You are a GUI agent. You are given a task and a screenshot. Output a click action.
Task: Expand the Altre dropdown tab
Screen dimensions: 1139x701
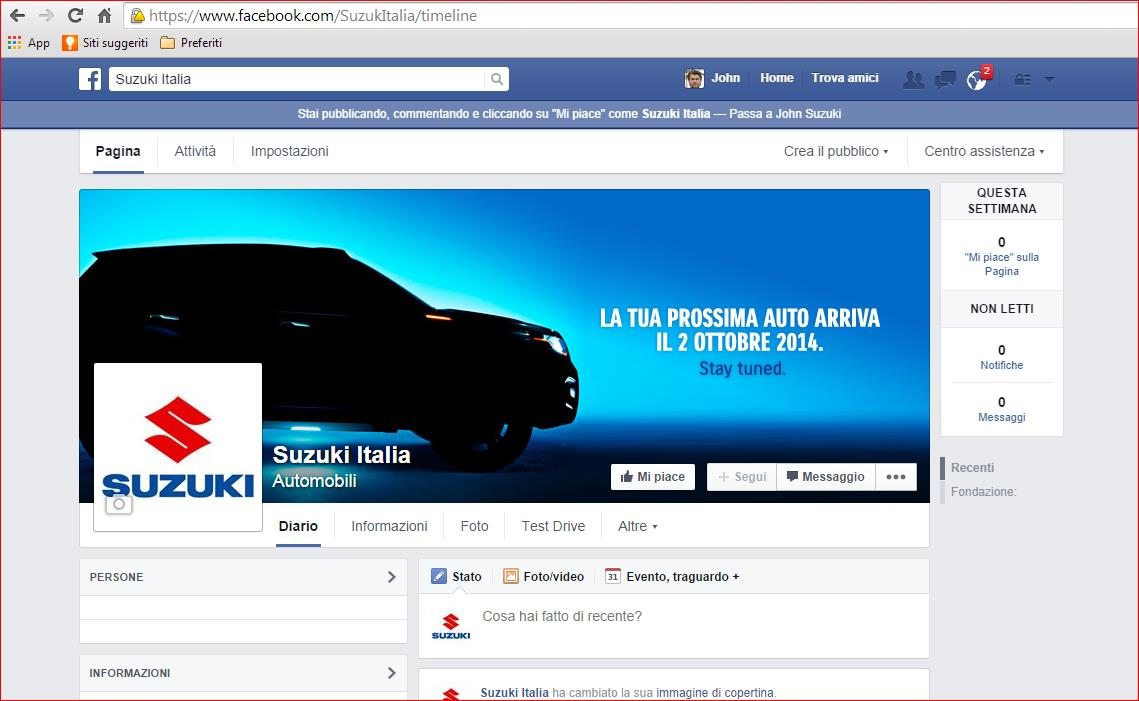637,526
